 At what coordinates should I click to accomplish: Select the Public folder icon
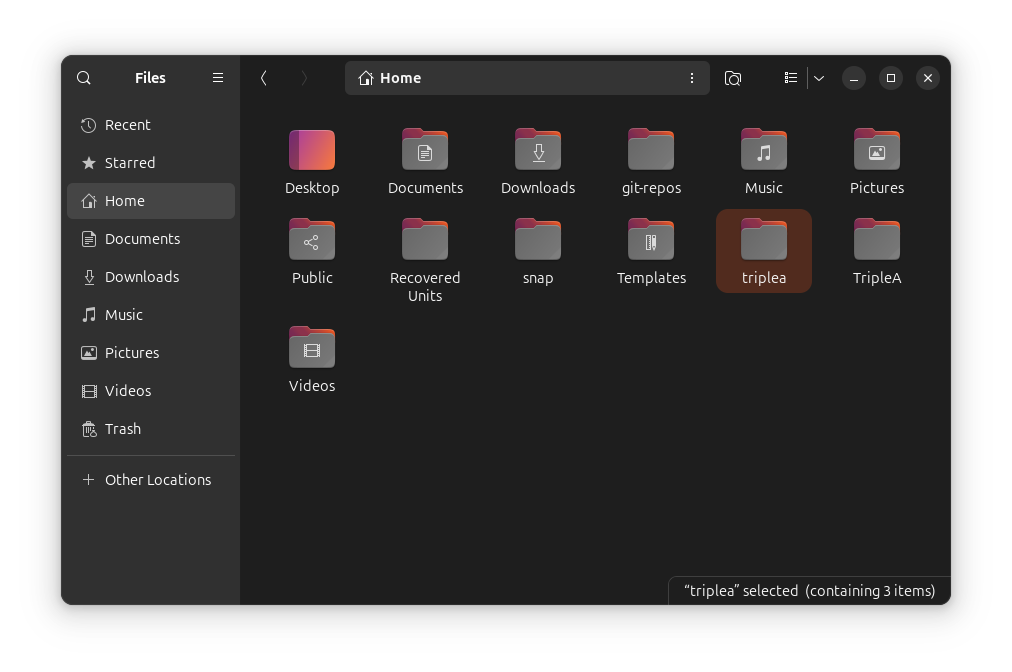pyautogui.click(x=312, y=239)
